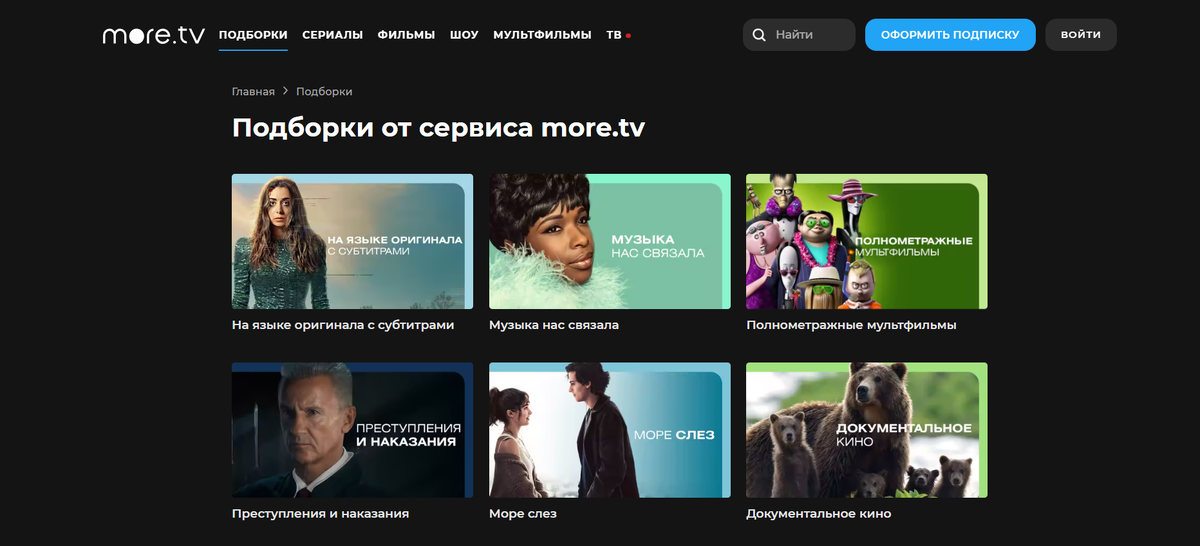Open the Мультфильмы category
1200x546 pixels.
542,34
